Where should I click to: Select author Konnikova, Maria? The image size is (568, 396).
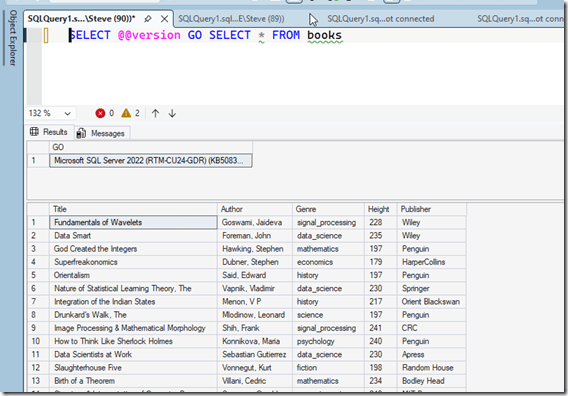[255, 341]
